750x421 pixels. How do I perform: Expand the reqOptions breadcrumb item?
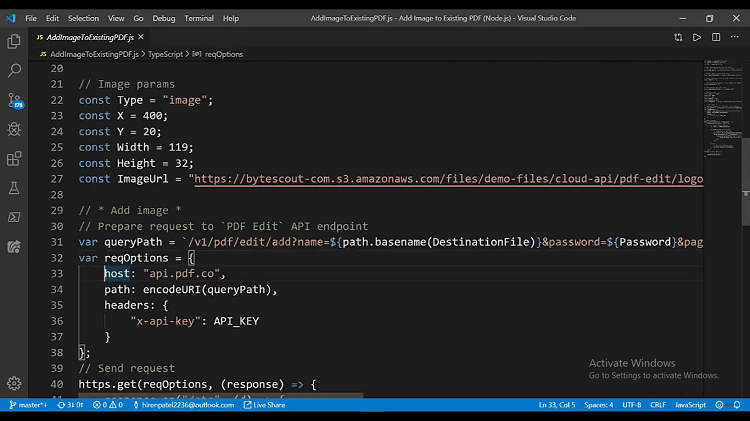(224, 54)
